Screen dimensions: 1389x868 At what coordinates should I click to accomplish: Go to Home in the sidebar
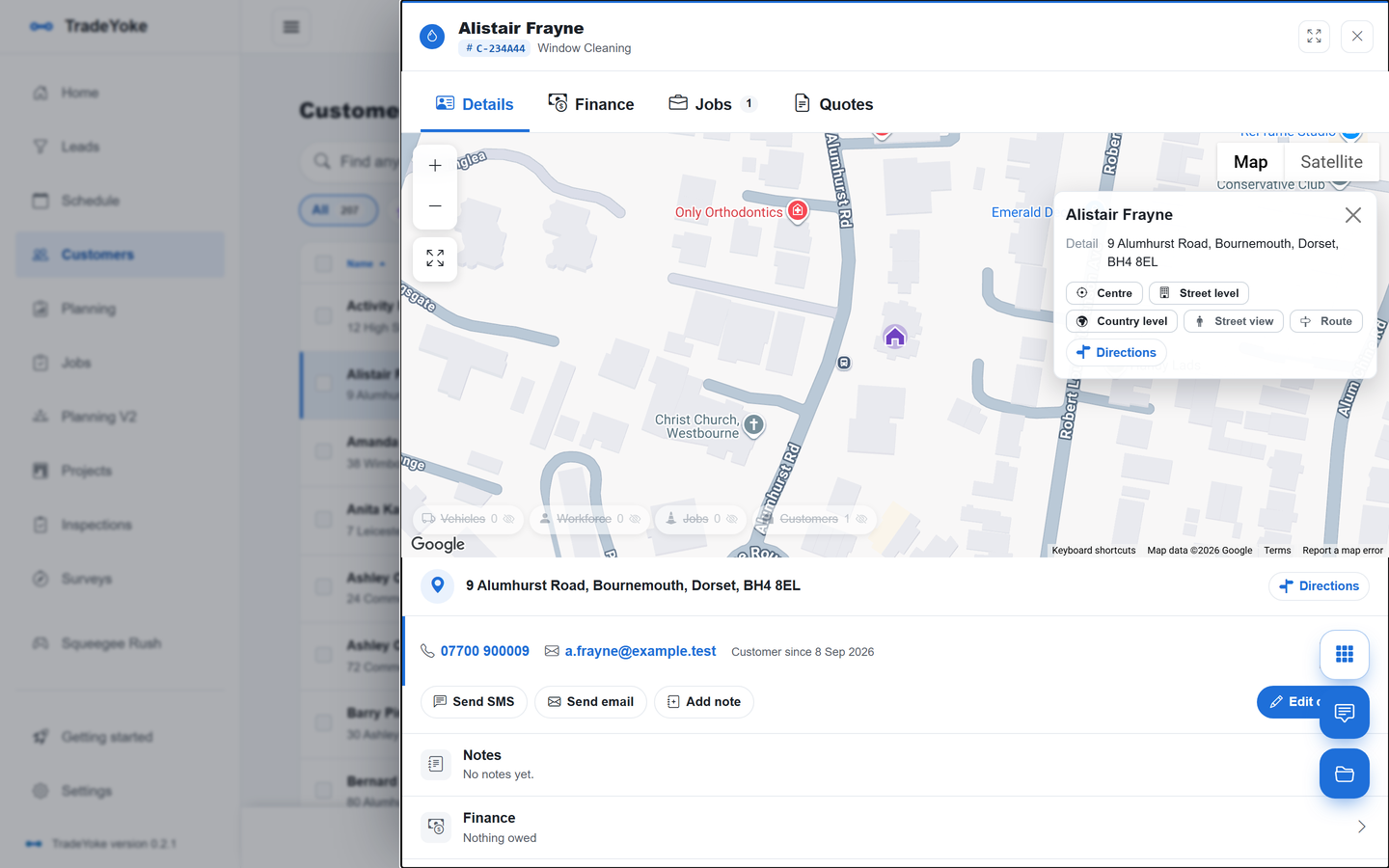[x=120, y=93]
